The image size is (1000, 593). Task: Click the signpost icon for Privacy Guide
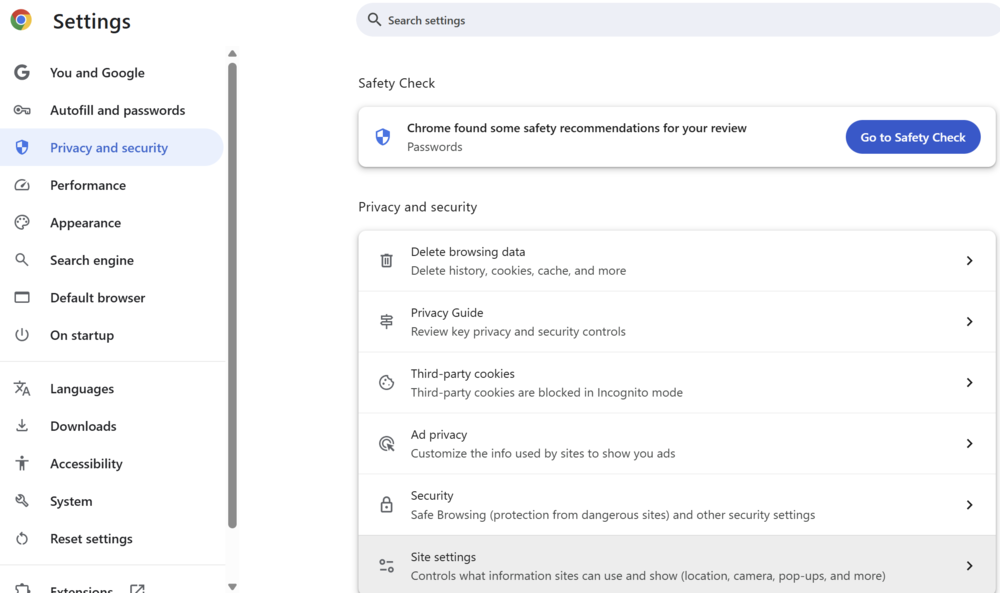click(x=386, y=321)
